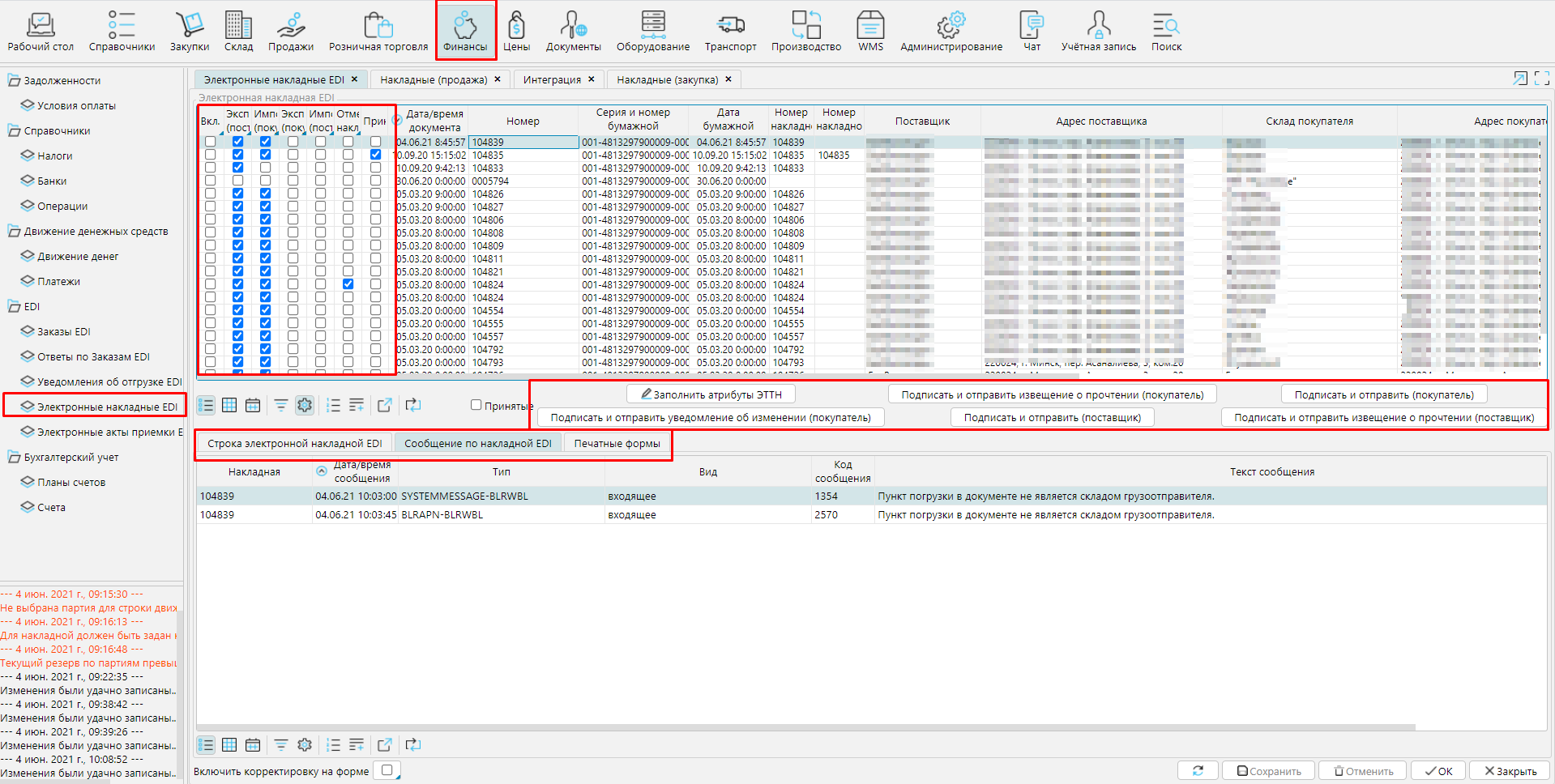Click the Заполнить атрибуты ЭТТН button
Screen dimensions: 1555x784
coord(711,394)
